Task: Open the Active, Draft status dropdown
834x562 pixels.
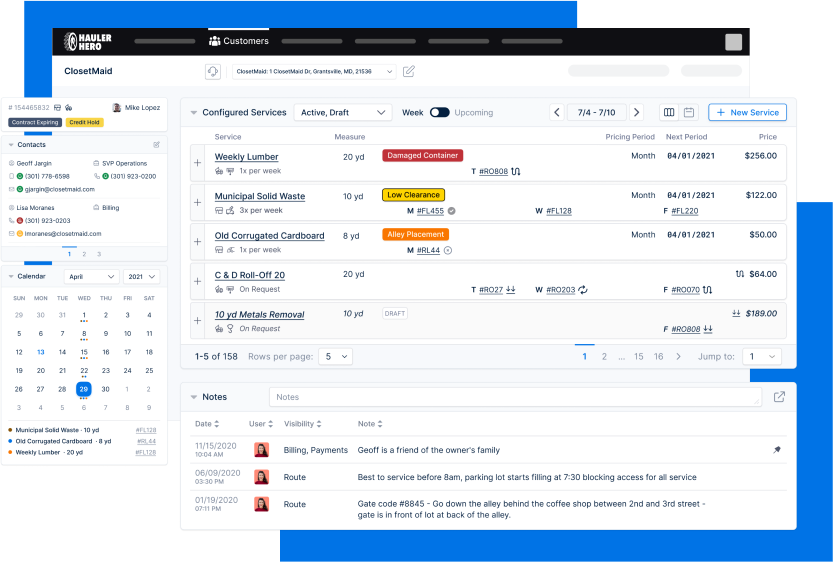Action: (x=343, y=112)
